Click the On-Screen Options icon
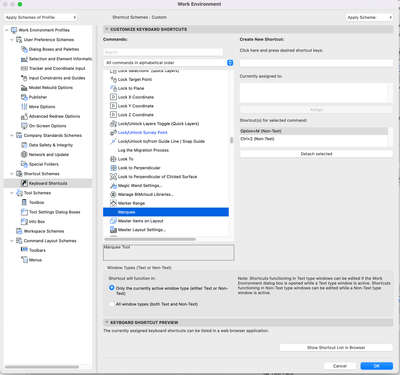The image size is (400, 375). [x=24, y=126]
